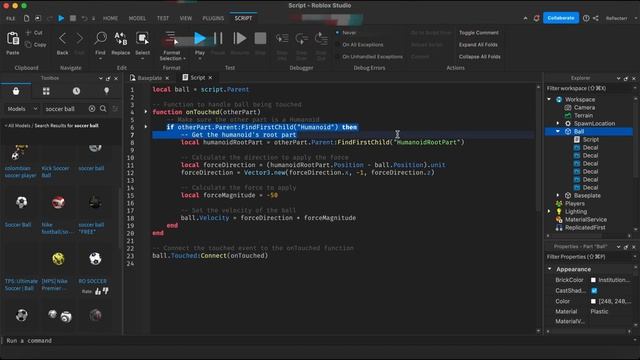Collapse the Appearance properties section
640x360 pixels.
[x=550, y=269]
